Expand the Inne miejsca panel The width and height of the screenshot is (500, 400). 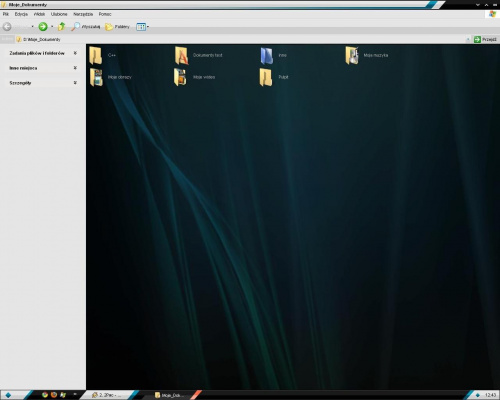coord(75,68)
